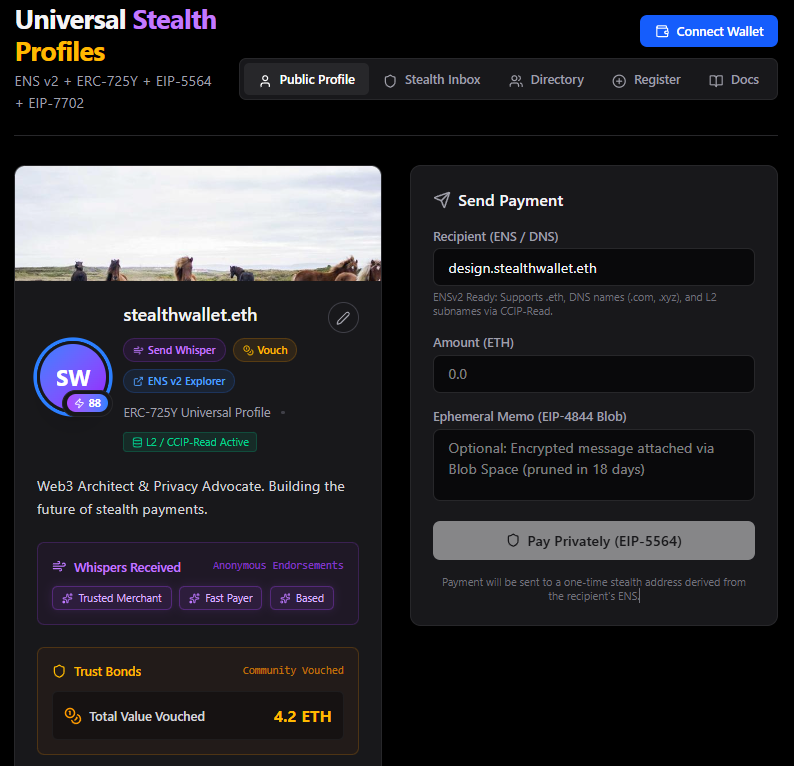
Task: Click the SW profile avatar
Action: [x=73, y=377]
